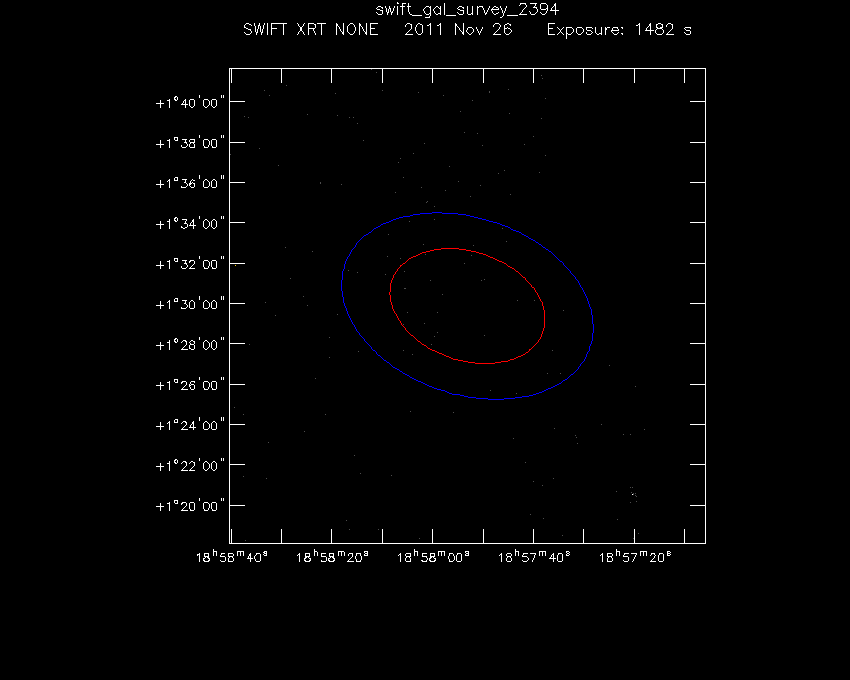Click declination label +1°40'00"
850x680 pixels.
click(190, 102)
